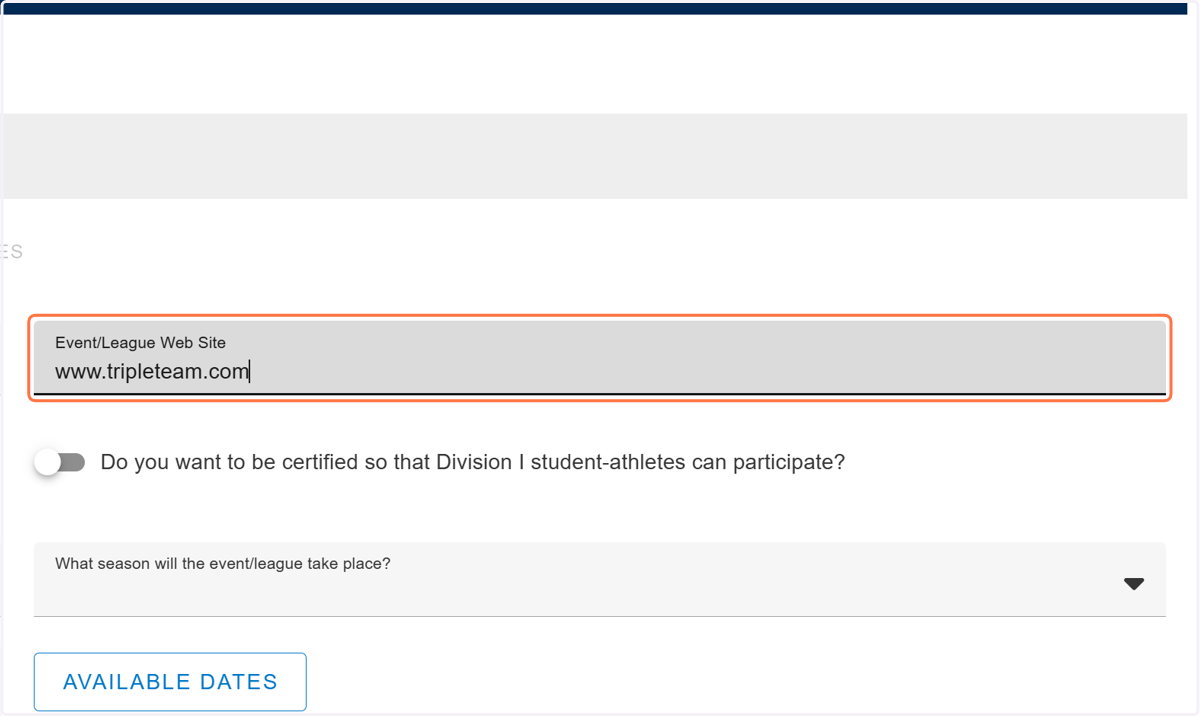The height and width of the screenshot is (716, 1200).
Task: Click the www.tripleteam.com text
Action: click(152, 372)
